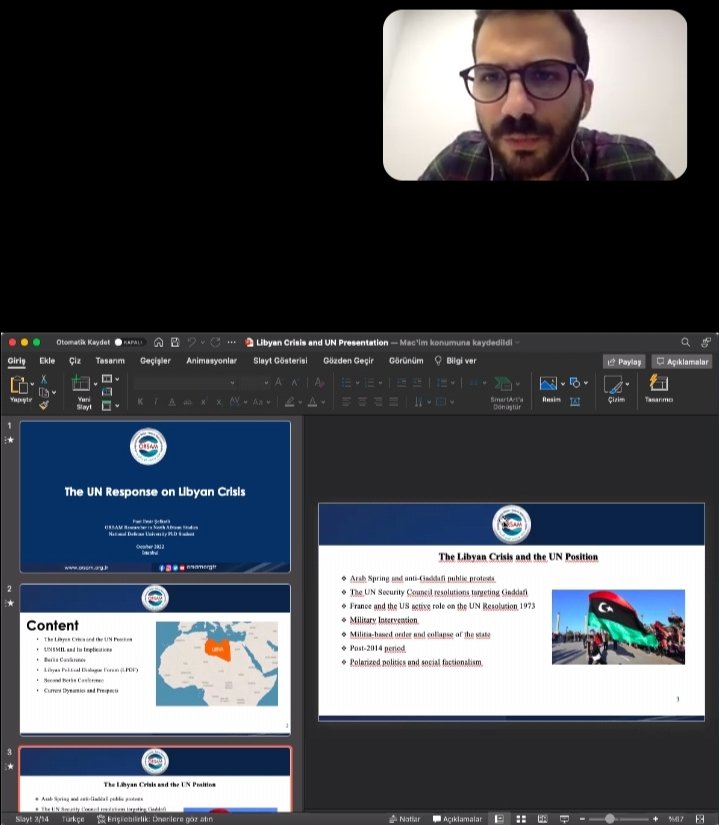Click the Resim picture icon

[x=548, y=384]
